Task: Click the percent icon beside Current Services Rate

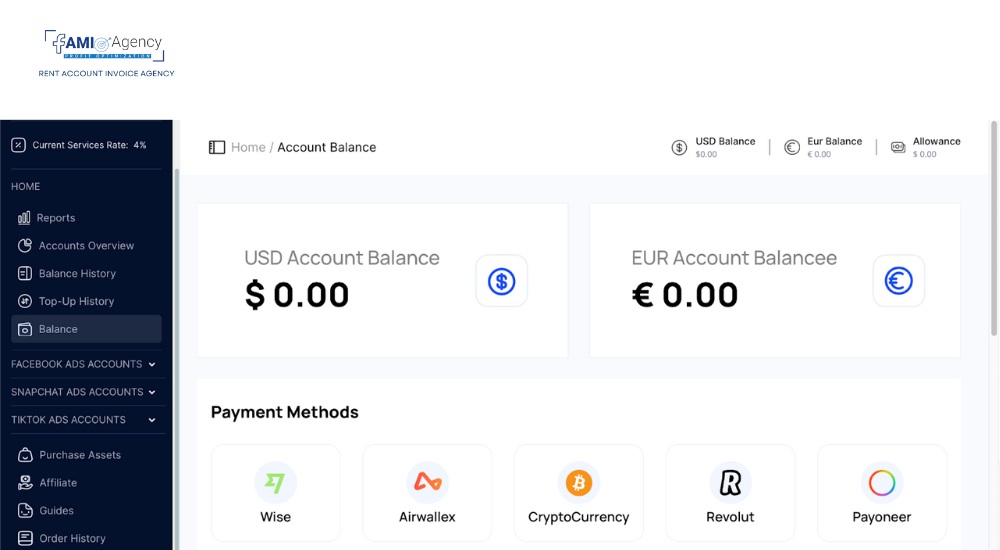Action: click(x=18, y=145)
